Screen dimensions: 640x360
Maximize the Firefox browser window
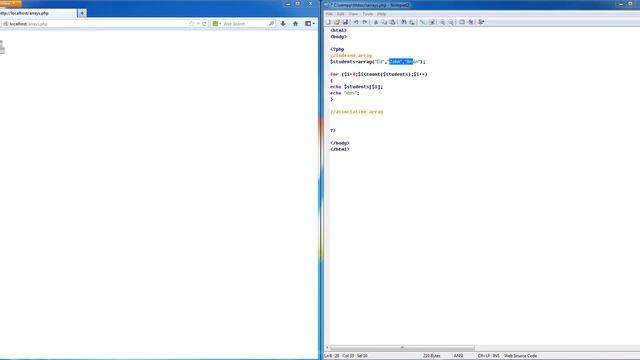(298, 3)
